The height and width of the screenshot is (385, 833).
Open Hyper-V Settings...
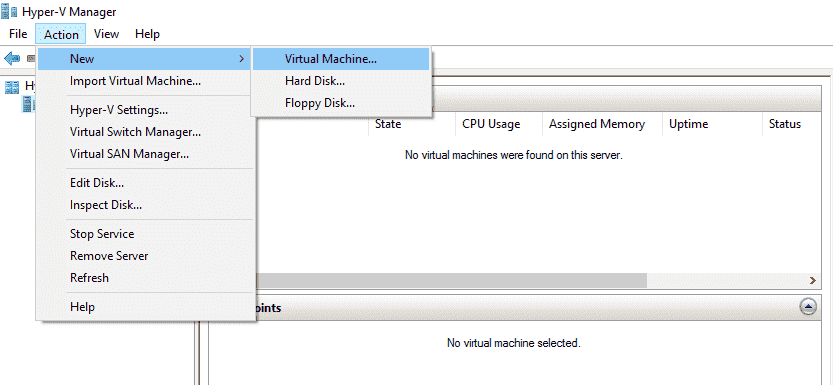click(x=146, y=110)
